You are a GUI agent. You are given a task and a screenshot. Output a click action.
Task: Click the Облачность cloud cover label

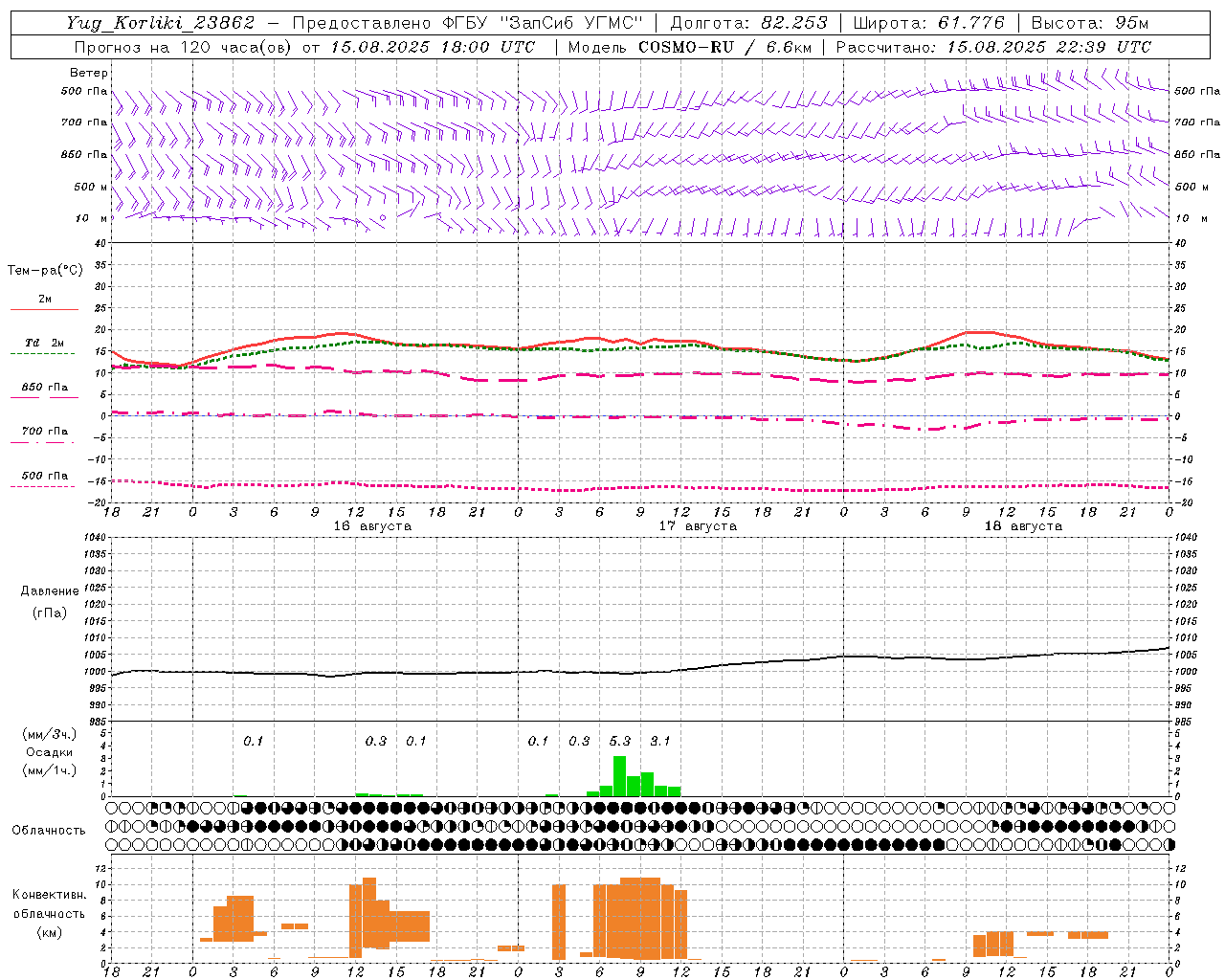click(49, 831)
